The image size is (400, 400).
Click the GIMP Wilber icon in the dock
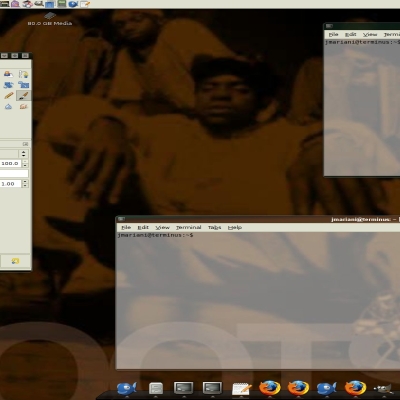click(x=383, y=389)
